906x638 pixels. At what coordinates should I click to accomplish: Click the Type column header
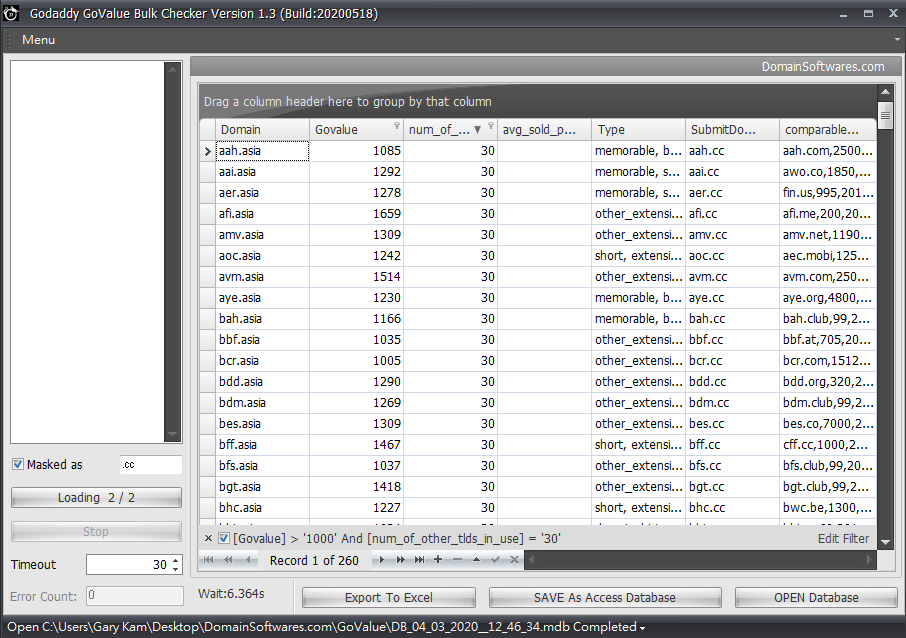pyautogui.click(x=638, y=129)
